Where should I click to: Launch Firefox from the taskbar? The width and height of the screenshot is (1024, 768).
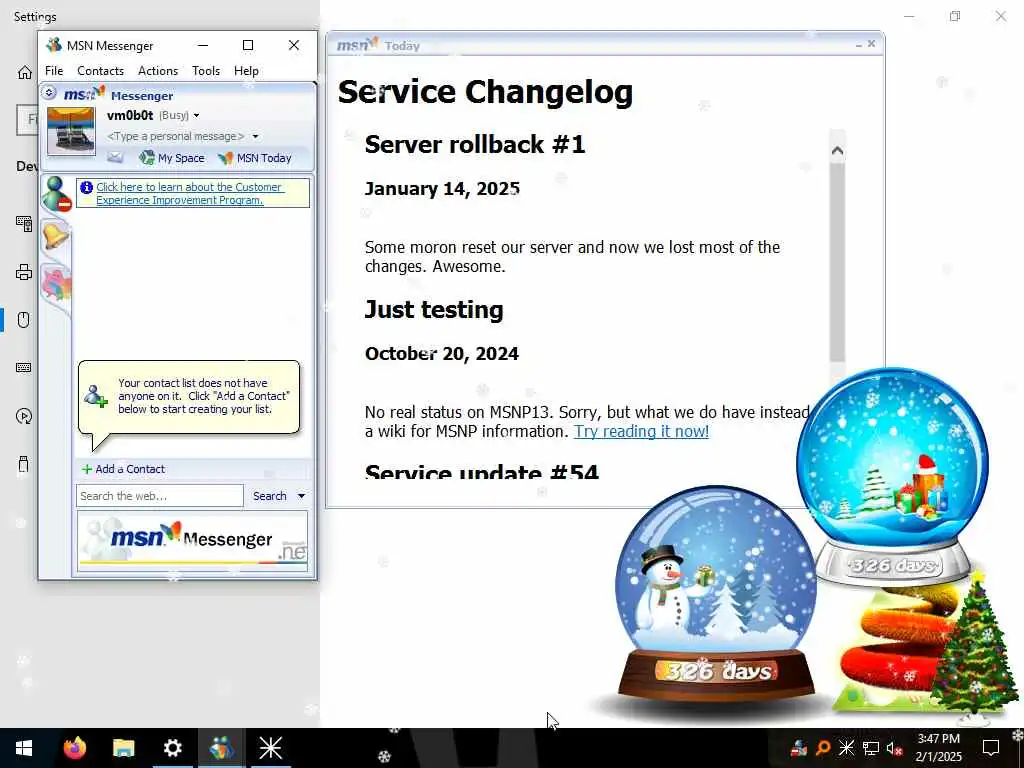tap(74, 748)
